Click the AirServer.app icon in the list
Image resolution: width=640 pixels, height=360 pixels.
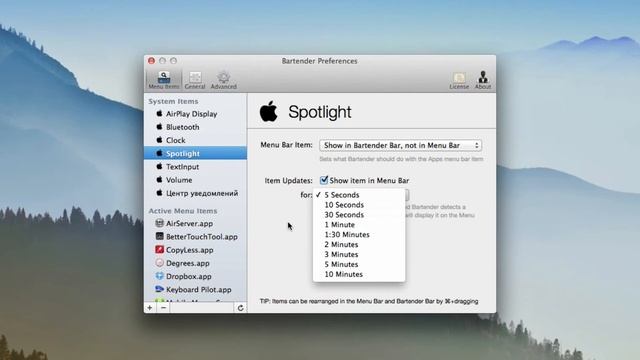point(159,223)
